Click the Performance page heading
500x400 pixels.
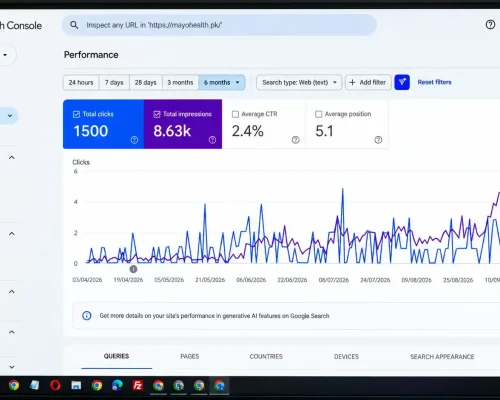click(91, 55)
